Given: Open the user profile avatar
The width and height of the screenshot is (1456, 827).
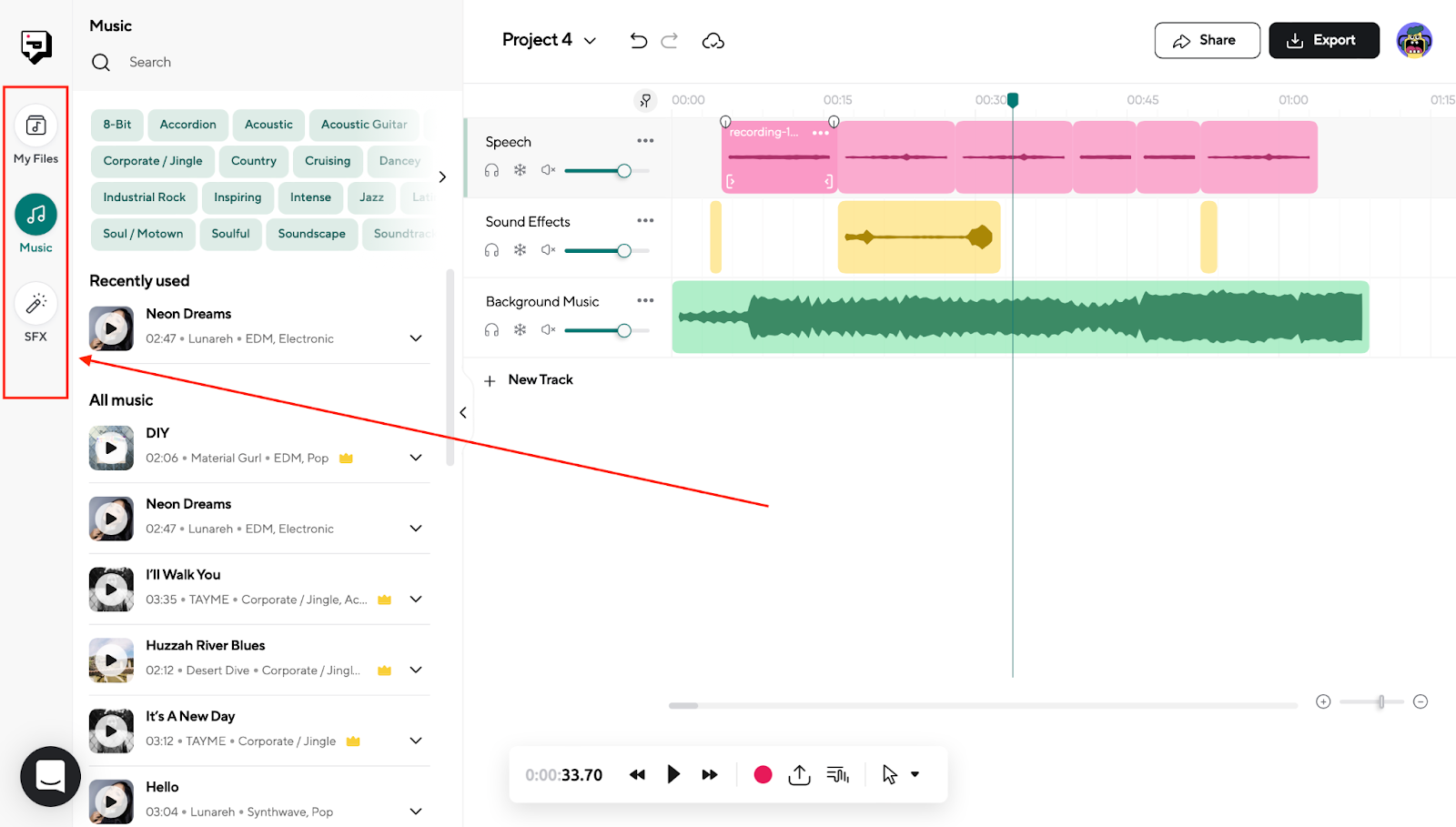Looking at the screenshot, I should pos(1414,41).
